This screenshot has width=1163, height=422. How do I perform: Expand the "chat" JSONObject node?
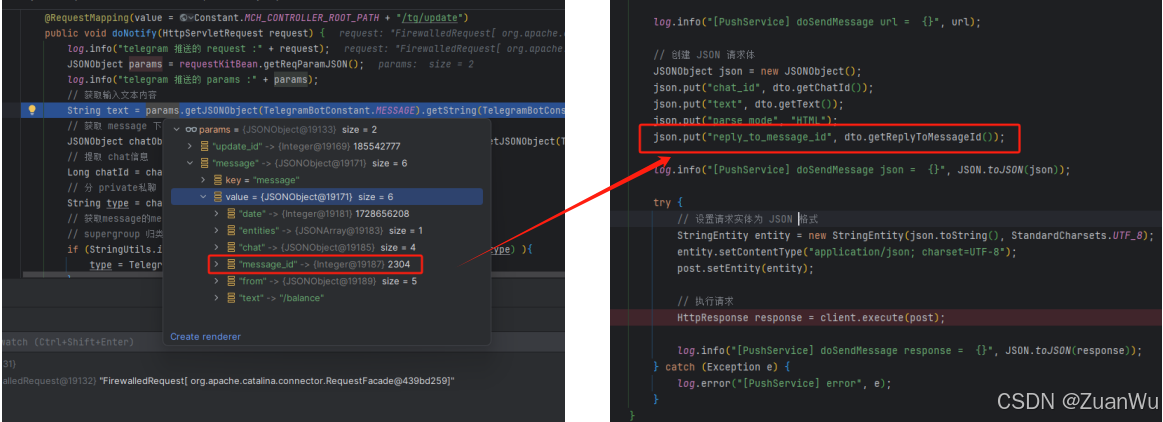217,247
